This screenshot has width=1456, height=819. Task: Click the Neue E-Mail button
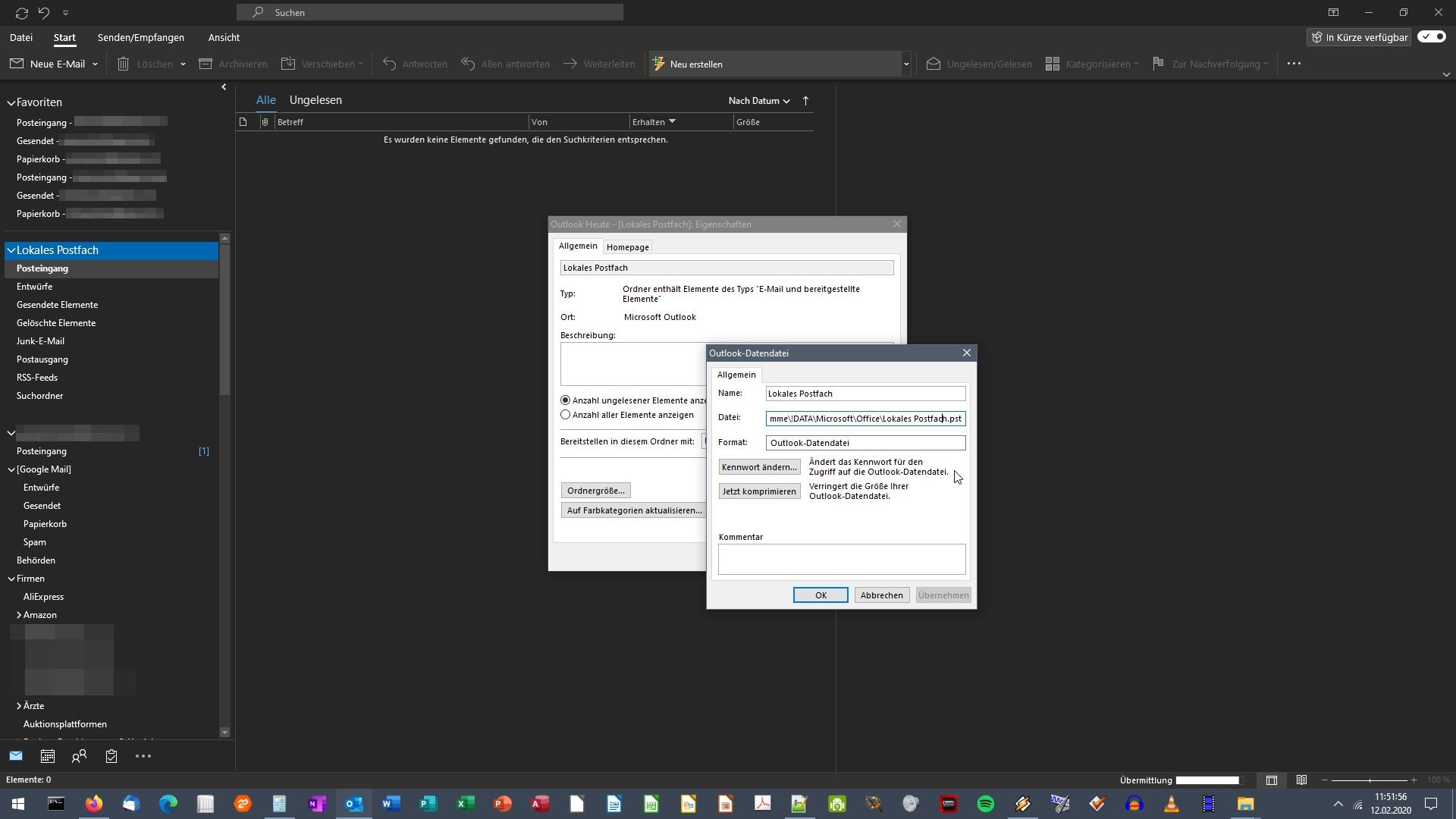click(x=48, y=64)
